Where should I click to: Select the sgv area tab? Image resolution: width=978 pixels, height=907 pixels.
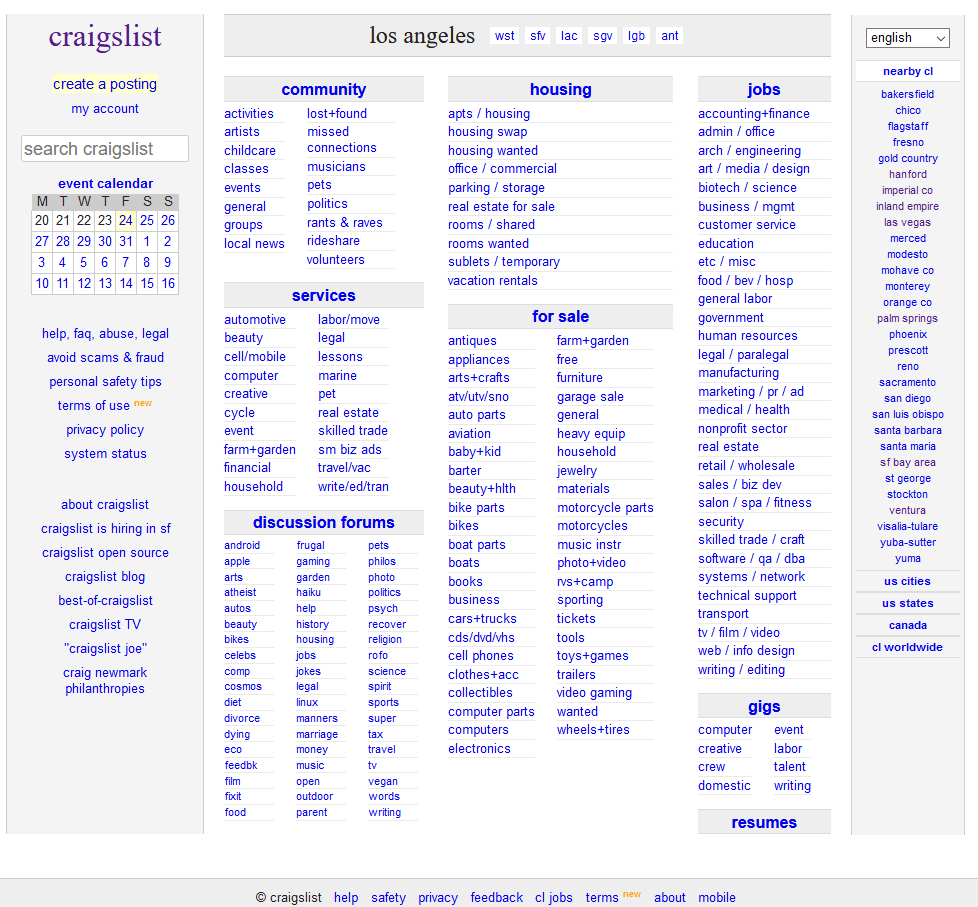coord(603,36)
